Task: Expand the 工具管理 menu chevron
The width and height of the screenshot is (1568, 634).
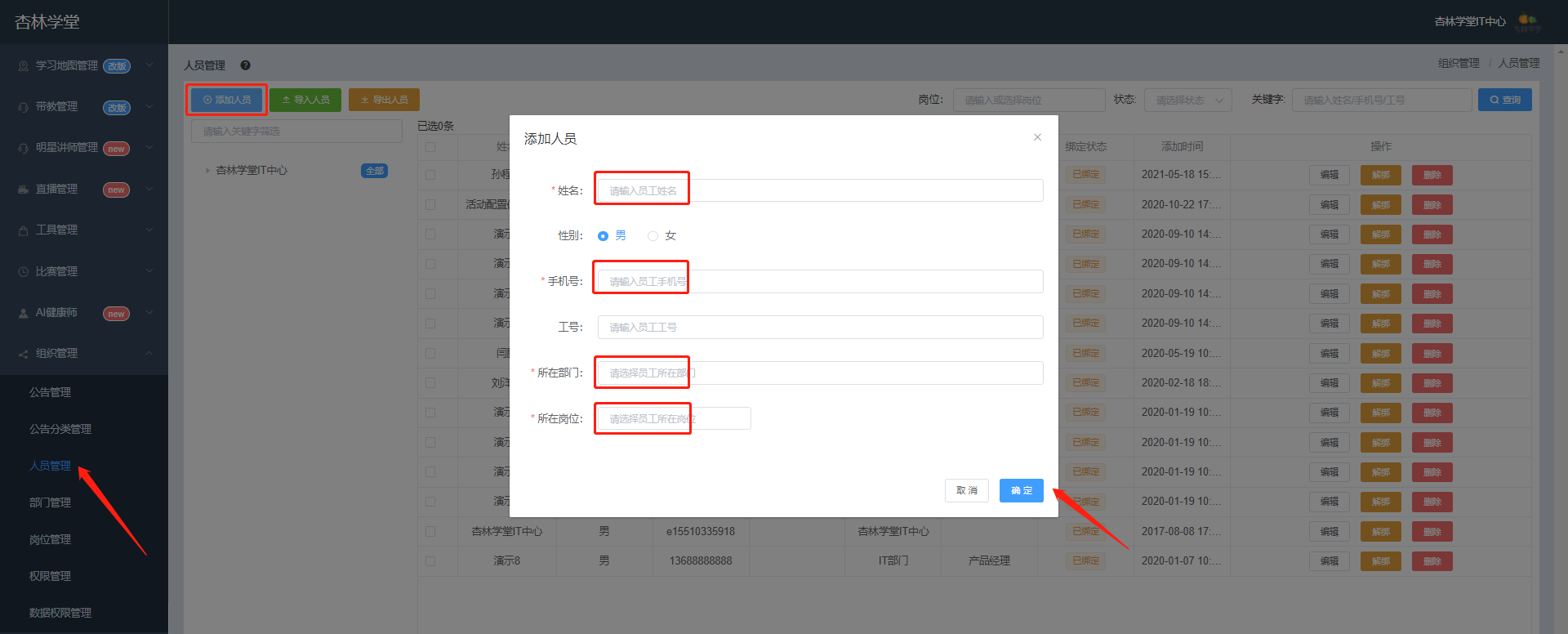Action: [149, 230]
